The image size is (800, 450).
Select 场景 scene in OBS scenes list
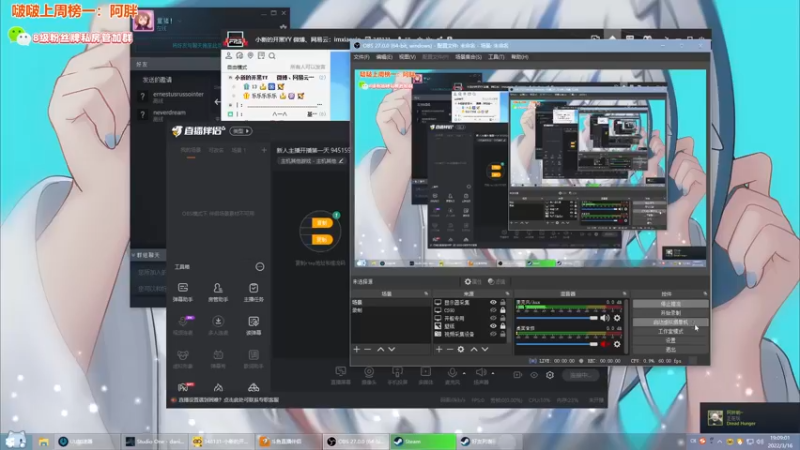tap(390, 303)
